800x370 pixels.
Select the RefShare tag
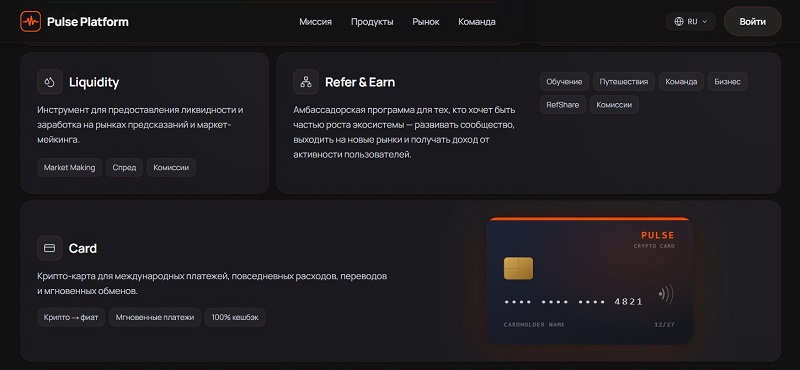(x=563, y=105)
